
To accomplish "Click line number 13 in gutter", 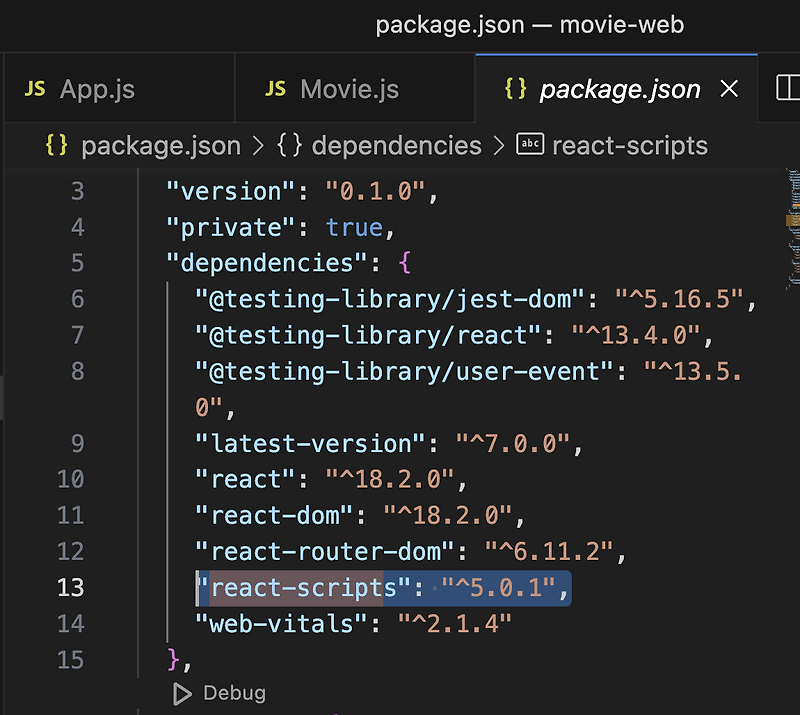I will 70,587.
